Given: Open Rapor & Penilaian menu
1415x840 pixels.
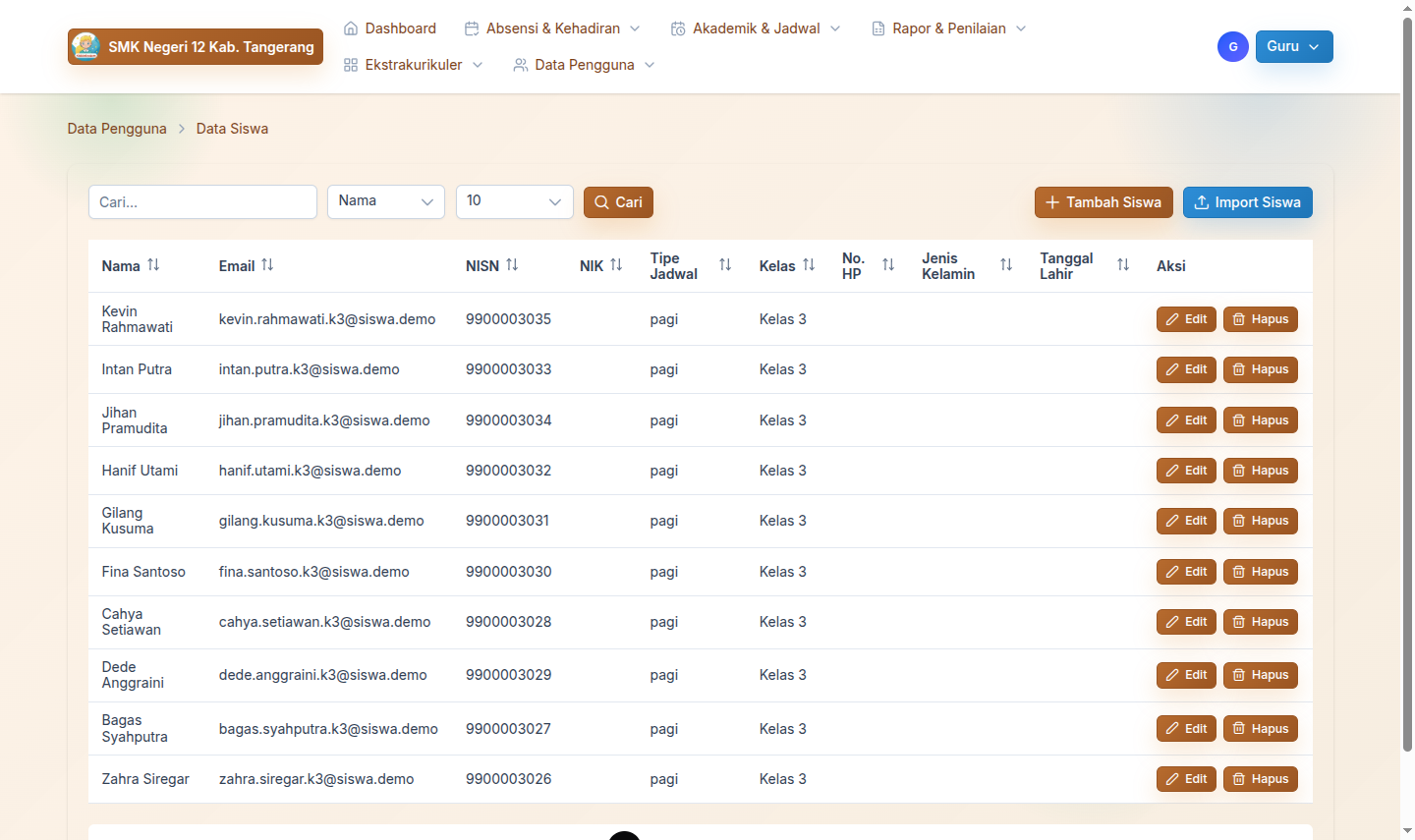Looking at the screenshot, I should (948, 28).
